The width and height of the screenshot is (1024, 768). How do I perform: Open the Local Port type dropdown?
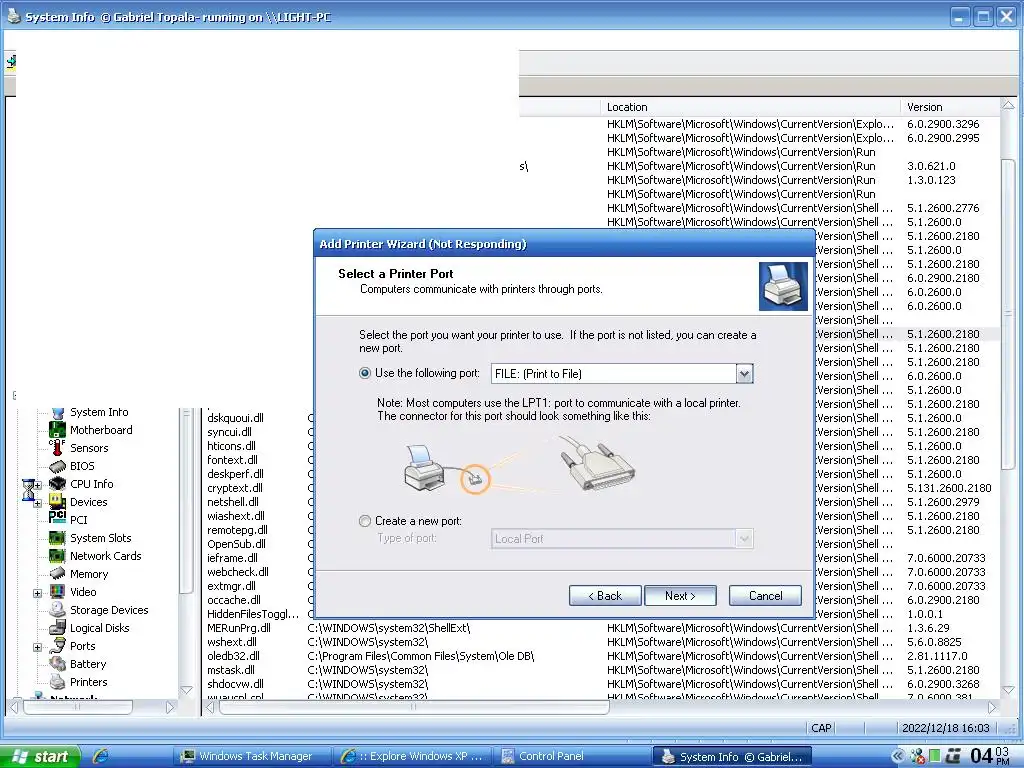(744, 539)
